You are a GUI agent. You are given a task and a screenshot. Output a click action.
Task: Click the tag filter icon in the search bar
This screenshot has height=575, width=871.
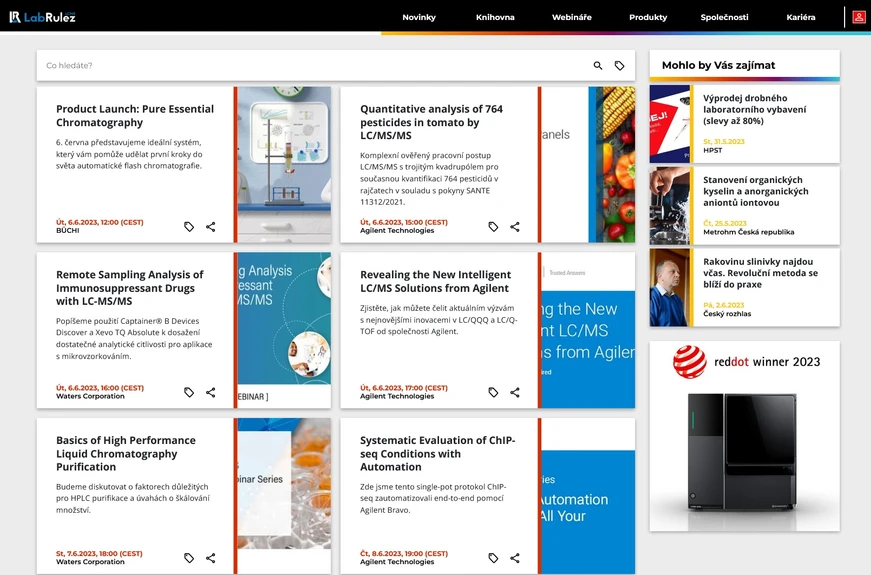pos(619,66)
